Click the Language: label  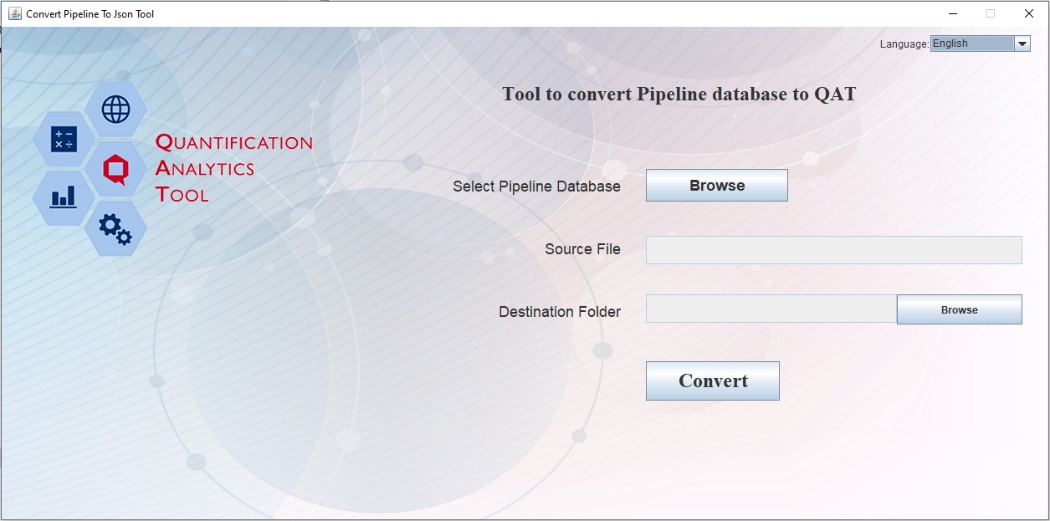[904, 44]
